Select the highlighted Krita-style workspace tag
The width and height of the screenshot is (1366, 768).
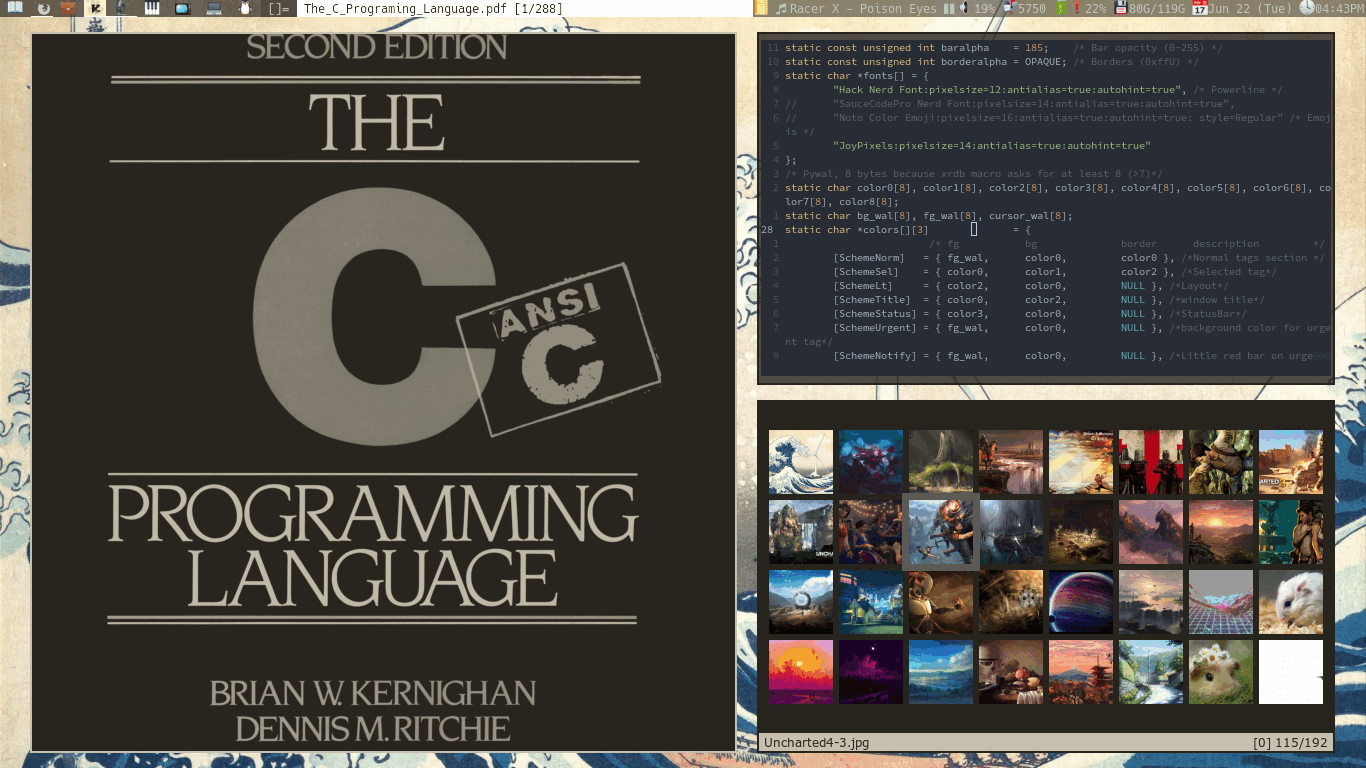pyautogui.click(x=95, y=8)
